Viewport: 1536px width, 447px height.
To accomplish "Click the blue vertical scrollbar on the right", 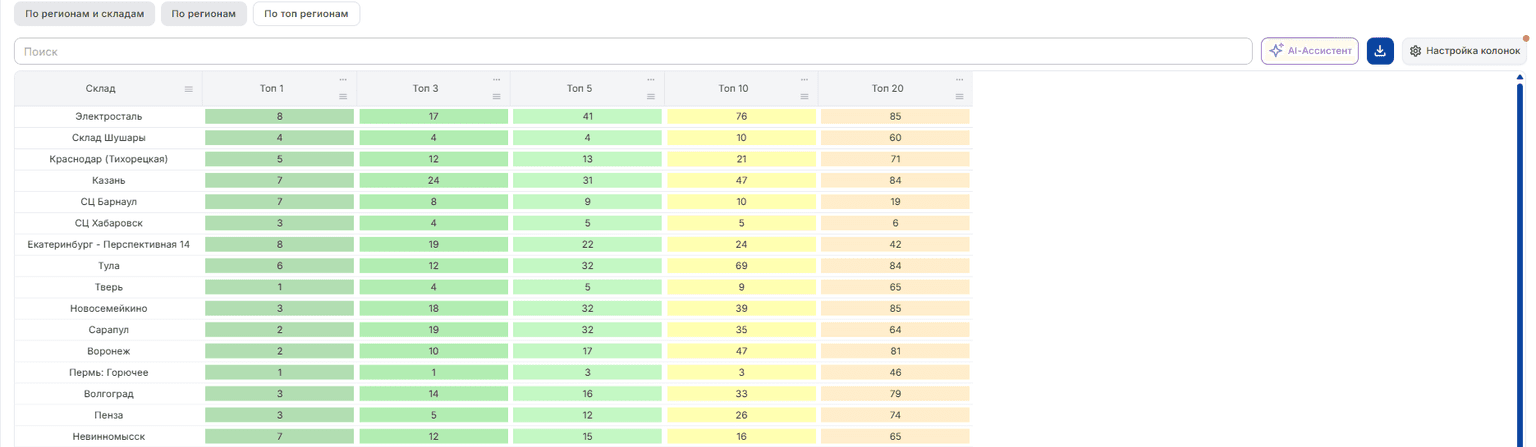I will tap(1520, 260).
